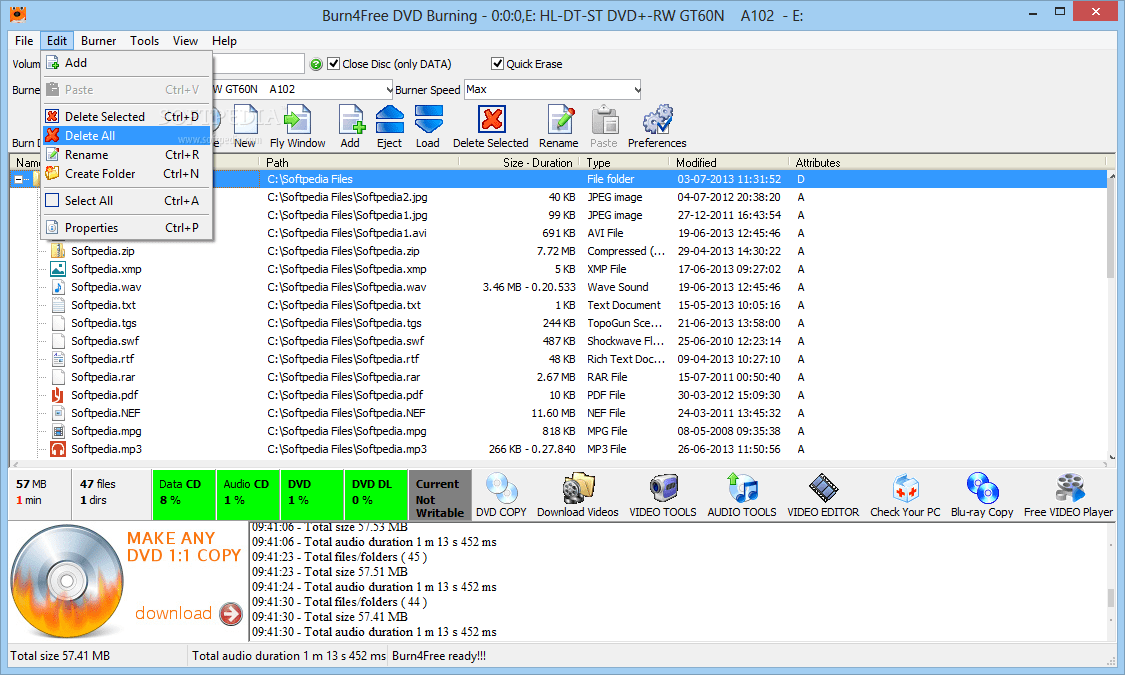This screenshot has height=675, width=1125.
Task: Toggle the Quick Erase checkbox
Action: [x=497, y=64]
